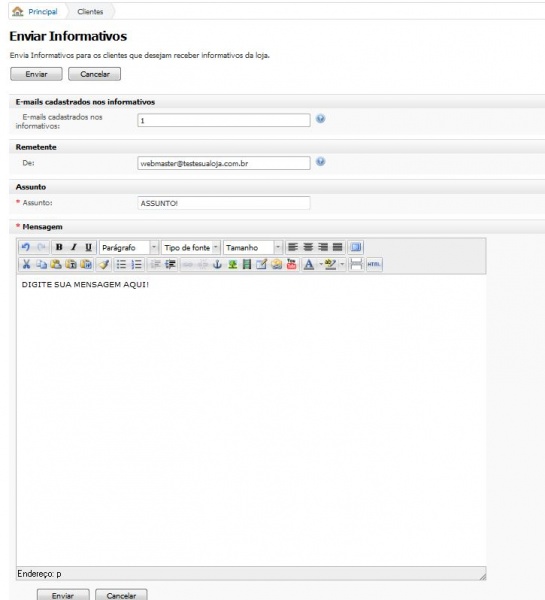Open the Tipo de fonte dropdown

(191, 248)
